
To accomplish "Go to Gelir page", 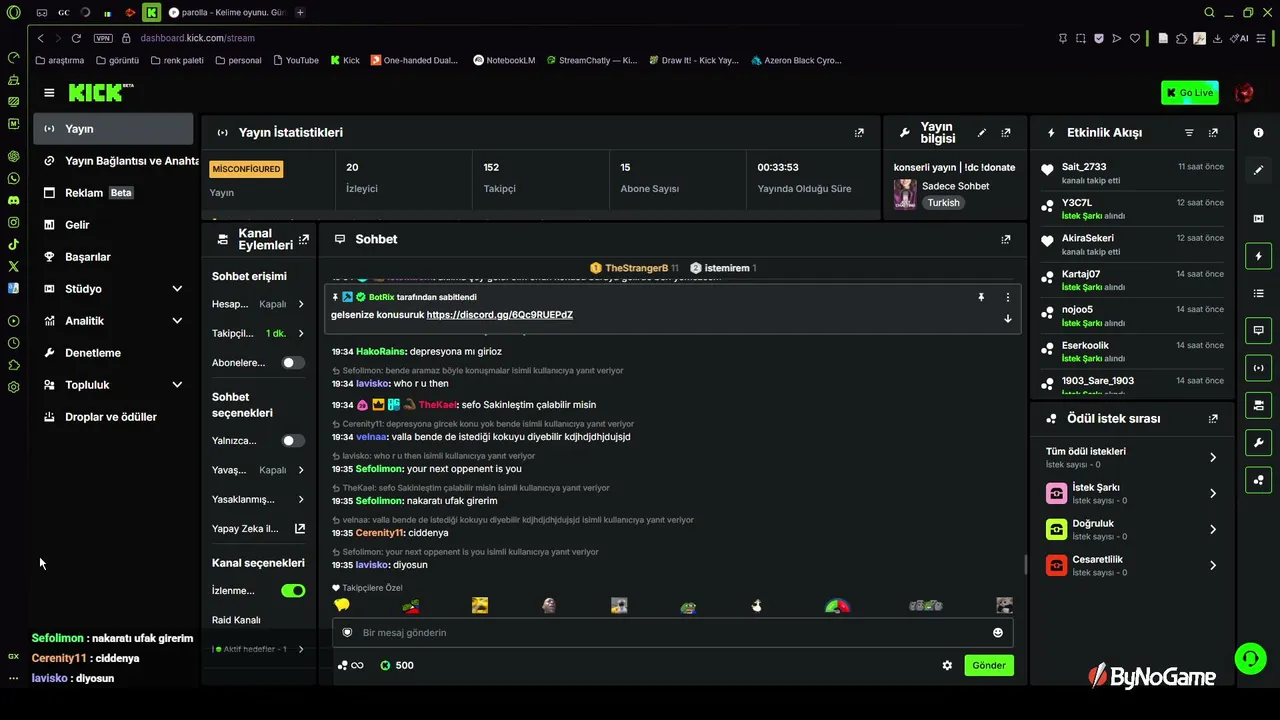I will (x=113, y=225).
